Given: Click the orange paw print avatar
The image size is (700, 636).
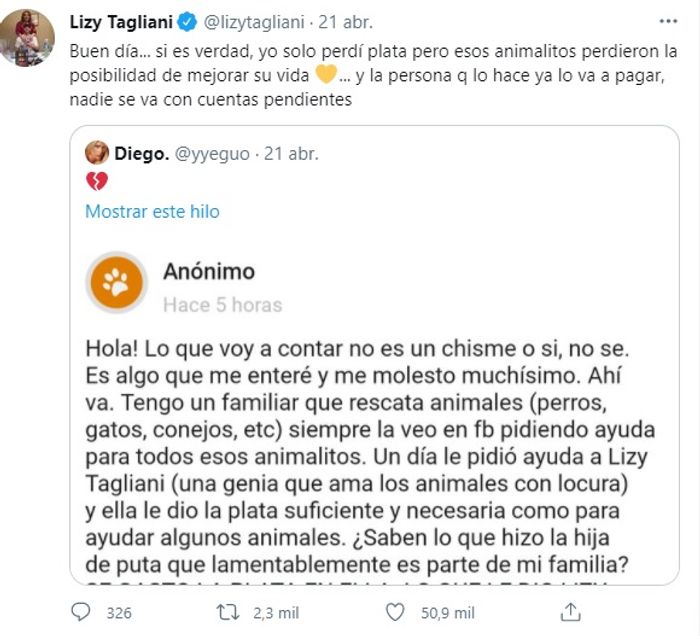Looking at the screenshot, I should pyautogui.click(x=117, y=282).
